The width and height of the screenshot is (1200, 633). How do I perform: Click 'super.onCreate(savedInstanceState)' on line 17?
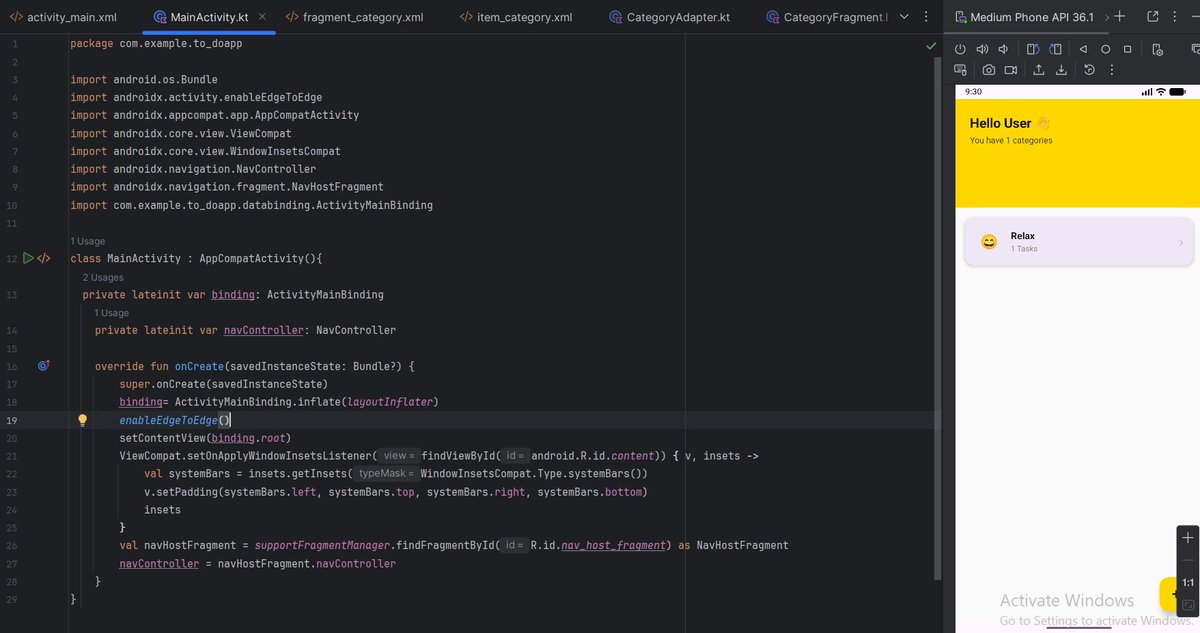tap(223, 384)
